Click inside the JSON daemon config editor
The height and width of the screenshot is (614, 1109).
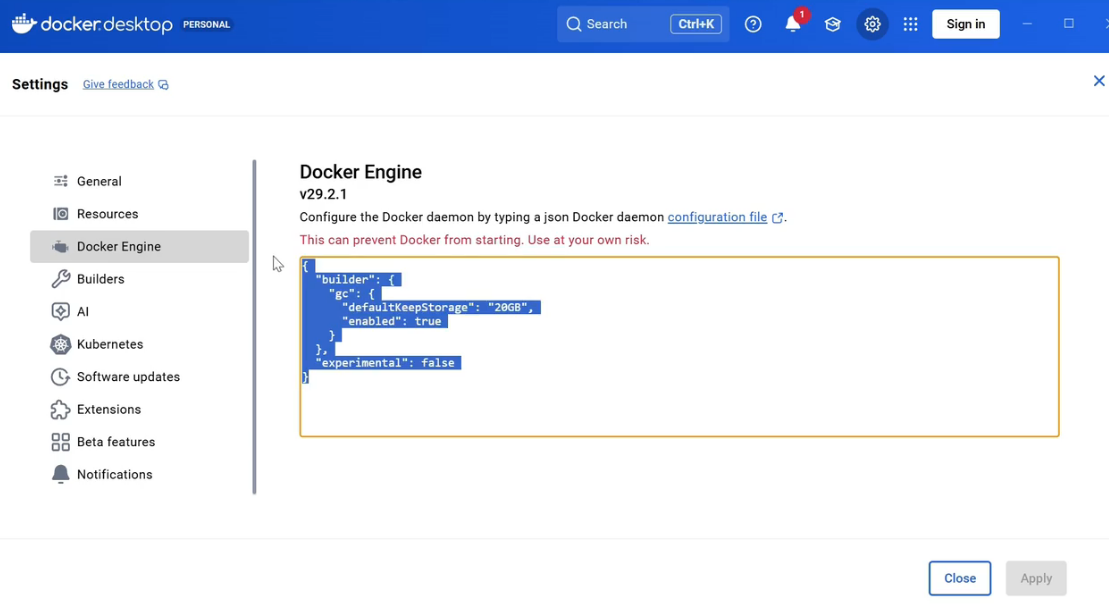[679, 347]
